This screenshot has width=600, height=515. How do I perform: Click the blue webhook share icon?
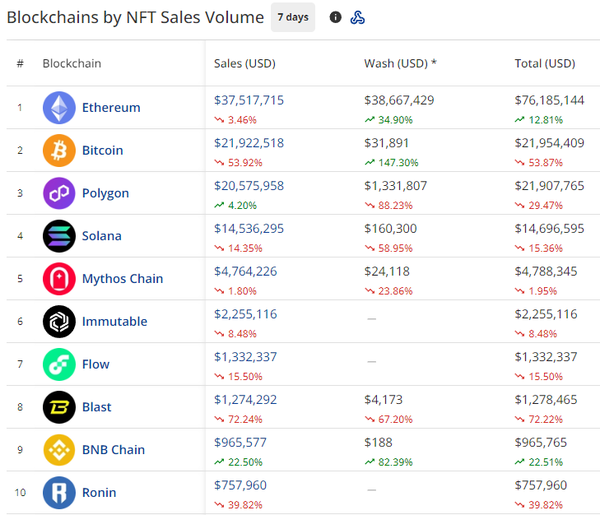point(358,17)
